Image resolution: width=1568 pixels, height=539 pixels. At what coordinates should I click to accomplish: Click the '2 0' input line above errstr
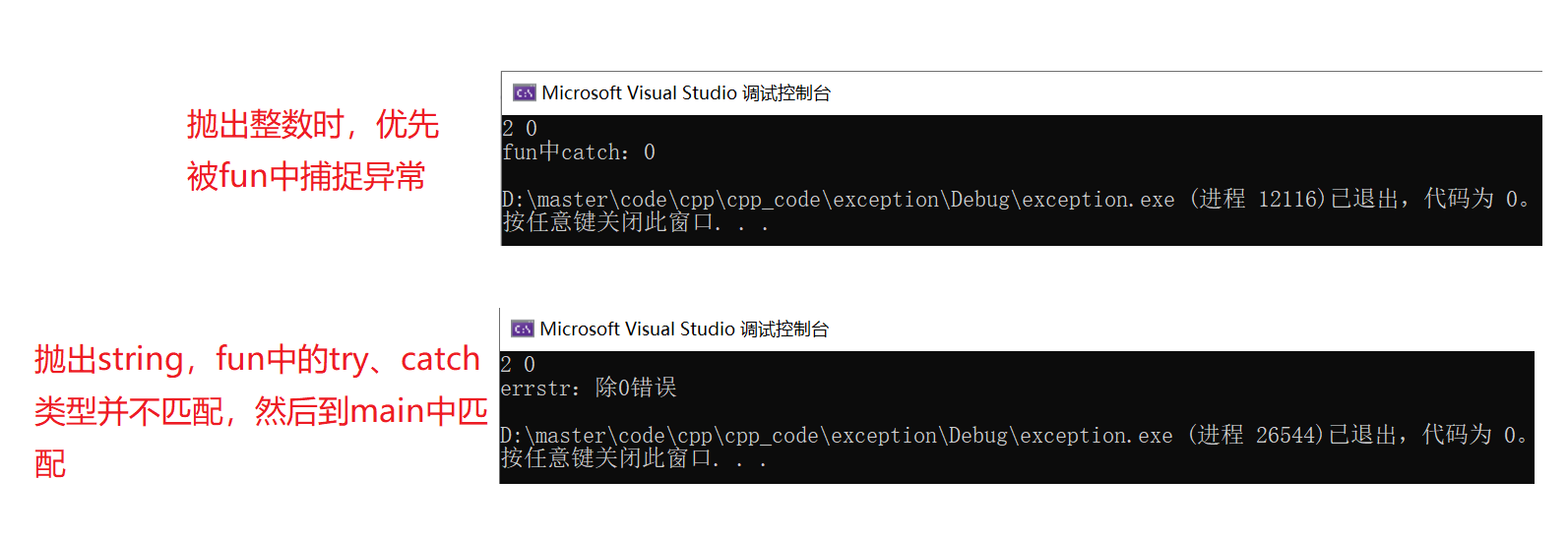pos(518,364)
